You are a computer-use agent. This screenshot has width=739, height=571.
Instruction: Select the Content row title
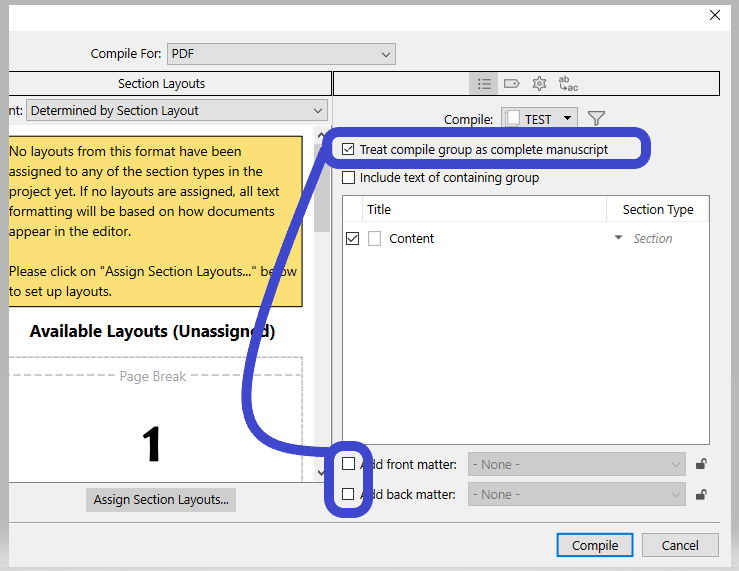pos(411,238)
